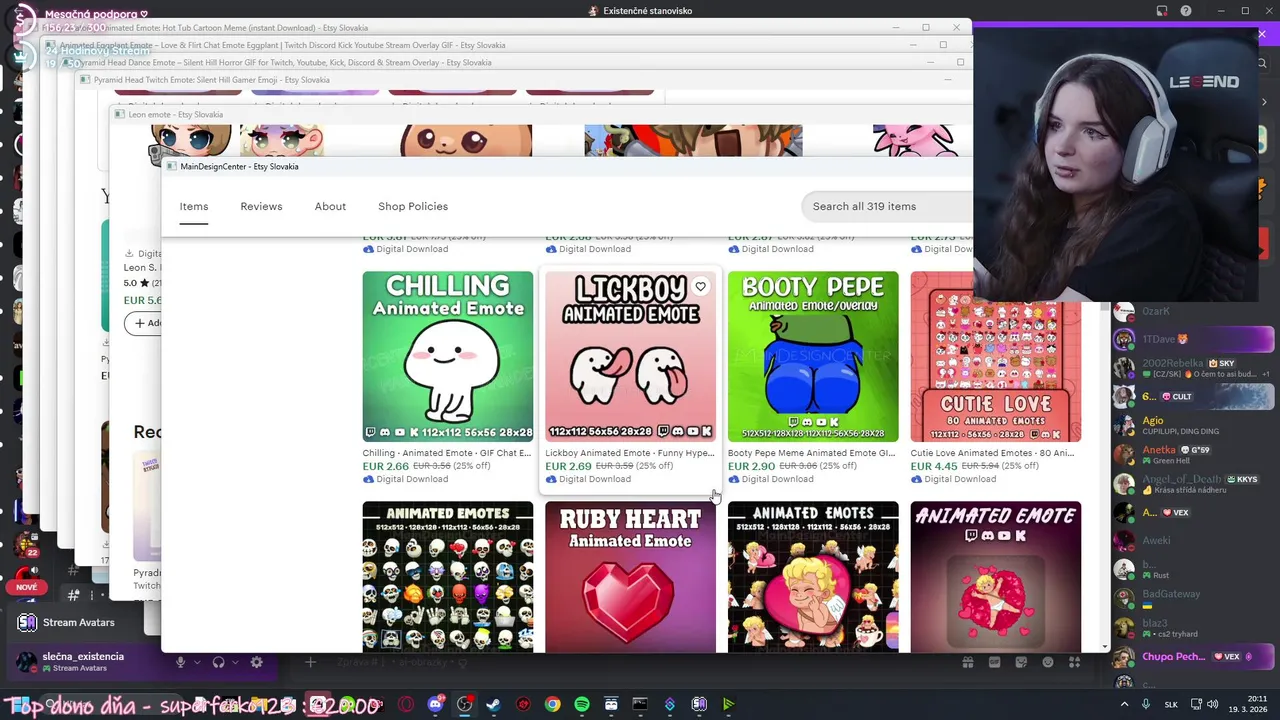The width and height of the screenshot is (1280, 720).
Task: Switch to the About tab on Etsy shop
Action: click(330, 206)
